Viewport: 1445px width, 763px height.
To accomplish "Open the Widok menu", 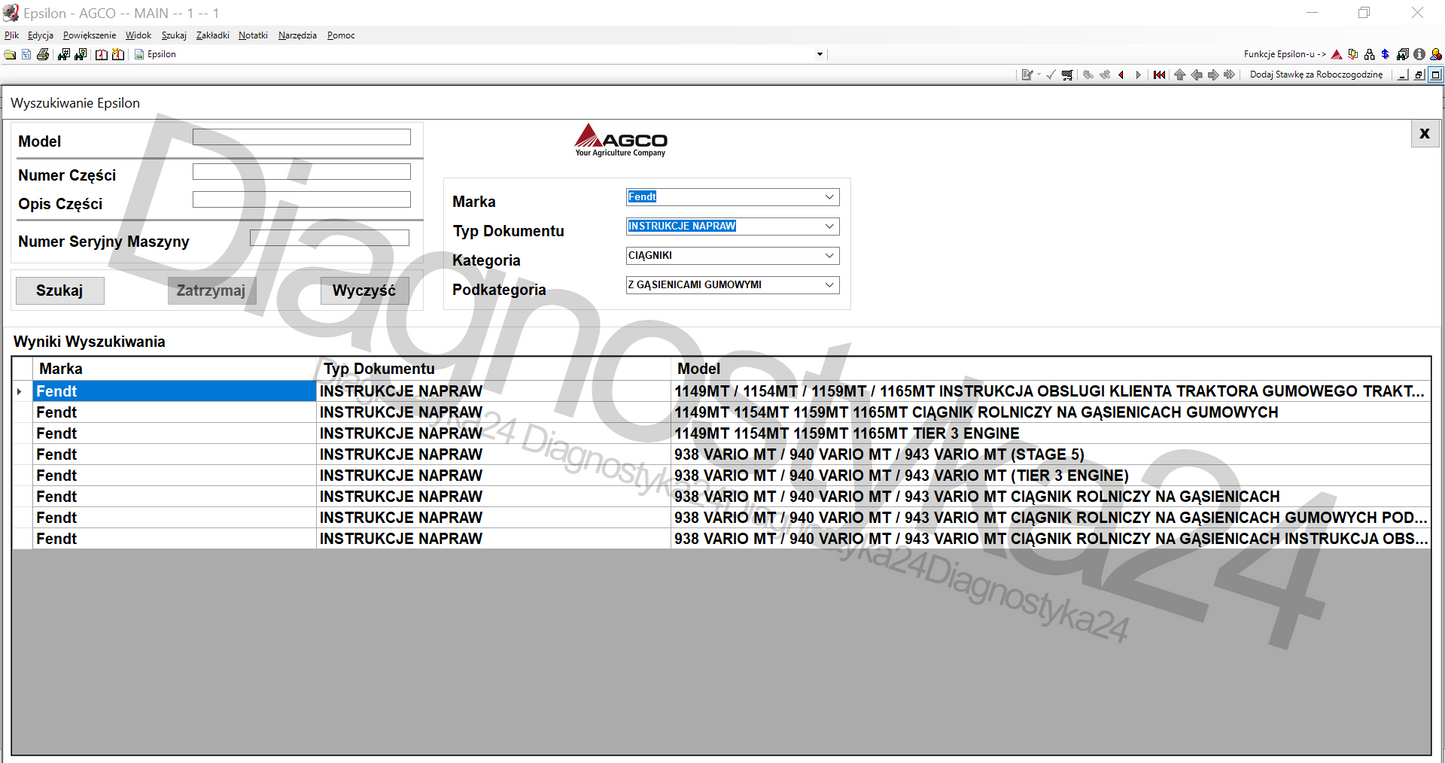I will tap(138, 35).
